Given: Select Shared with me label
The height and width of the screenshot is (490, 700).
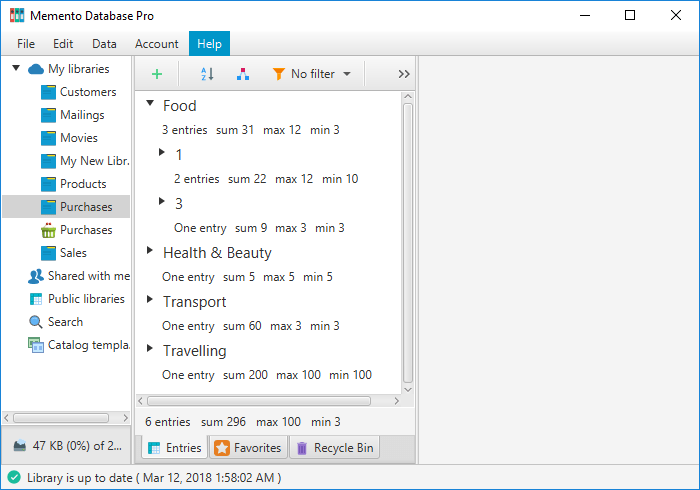Looking at the screenshot, I should click(89, 276).
